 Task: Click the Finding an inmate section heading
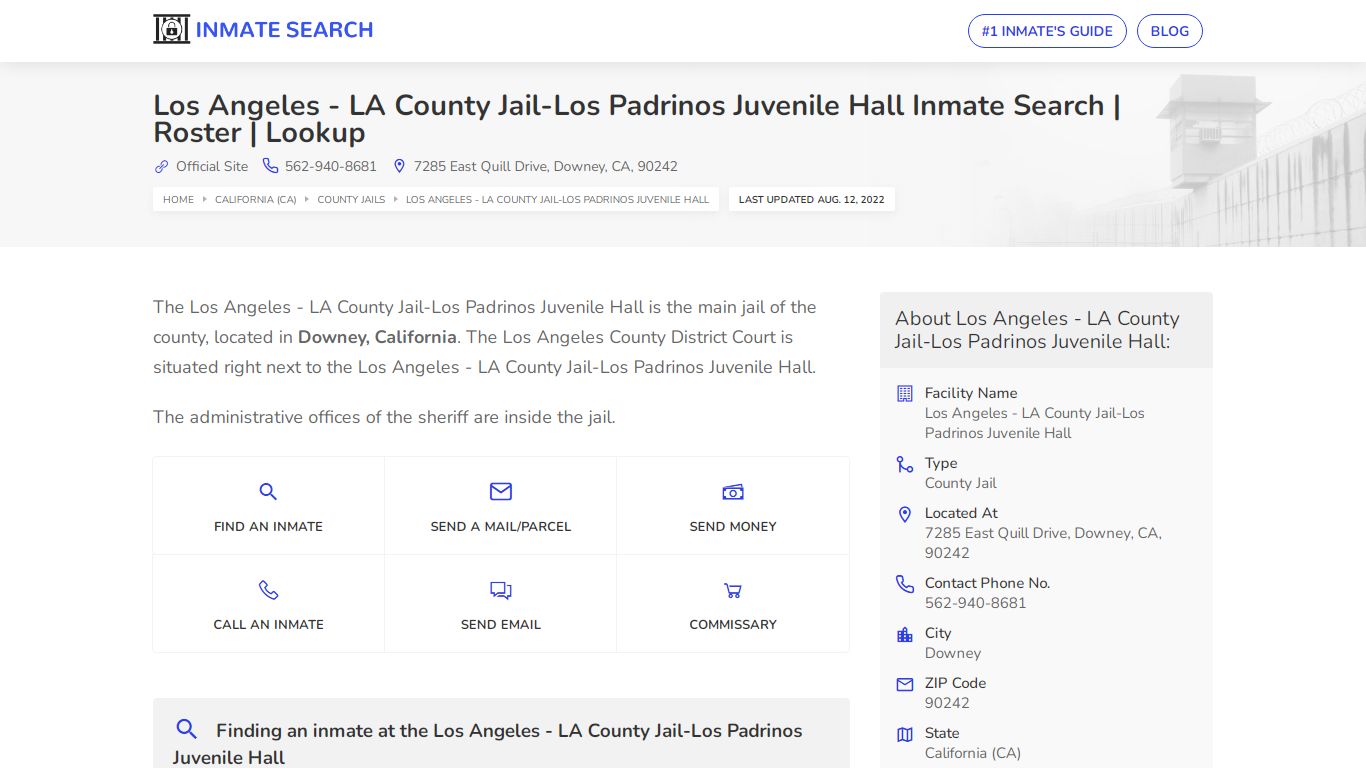[488, 744]
